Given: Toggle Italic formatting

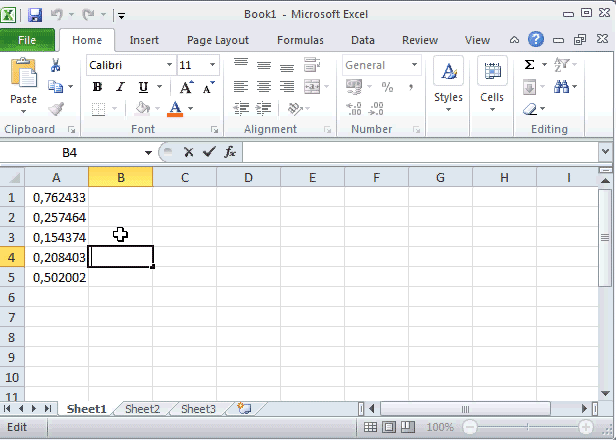Looking at the screenshot, I should [120, 87].
